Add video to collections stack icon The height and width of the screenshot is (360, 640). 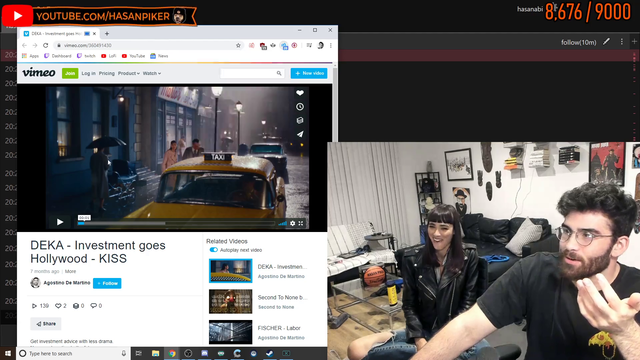pos(300,120)
